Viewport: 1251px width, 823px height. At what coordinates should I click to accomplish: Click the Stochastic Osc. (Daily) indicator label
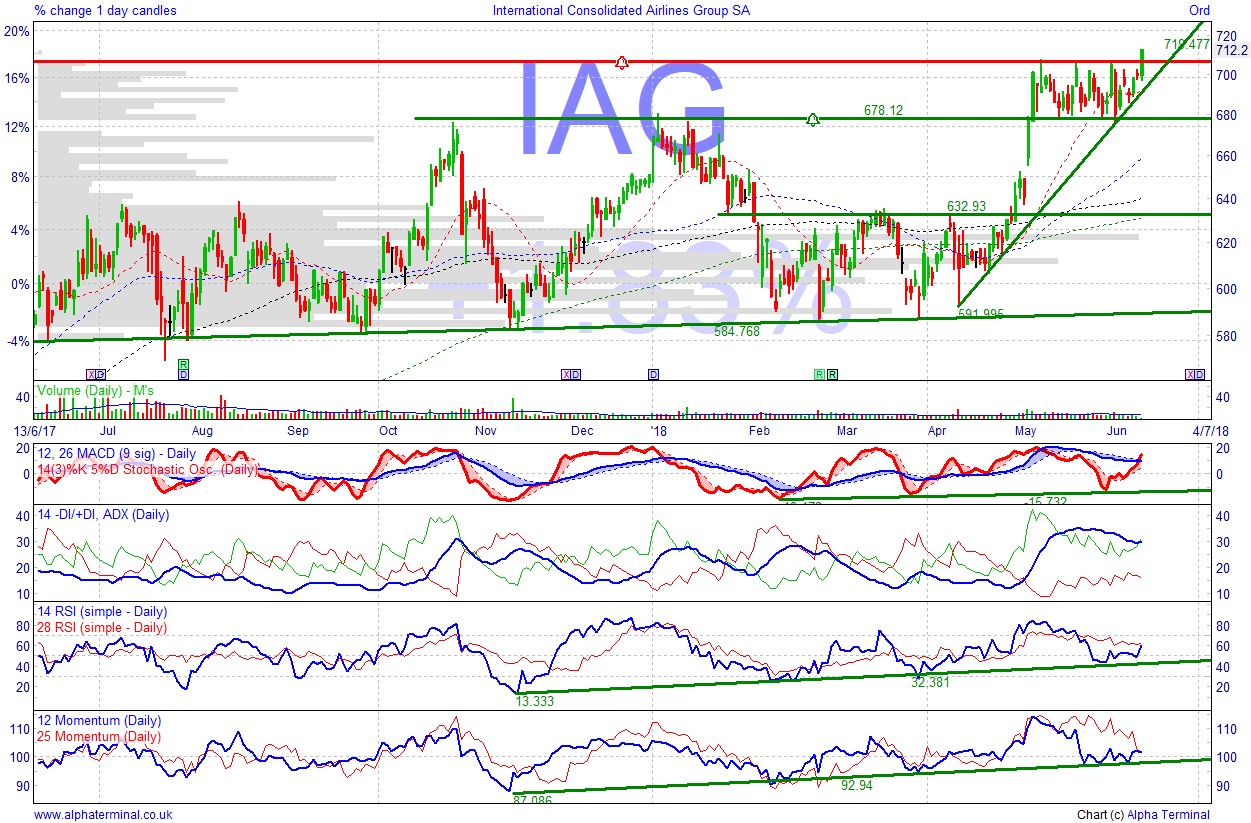147,469
